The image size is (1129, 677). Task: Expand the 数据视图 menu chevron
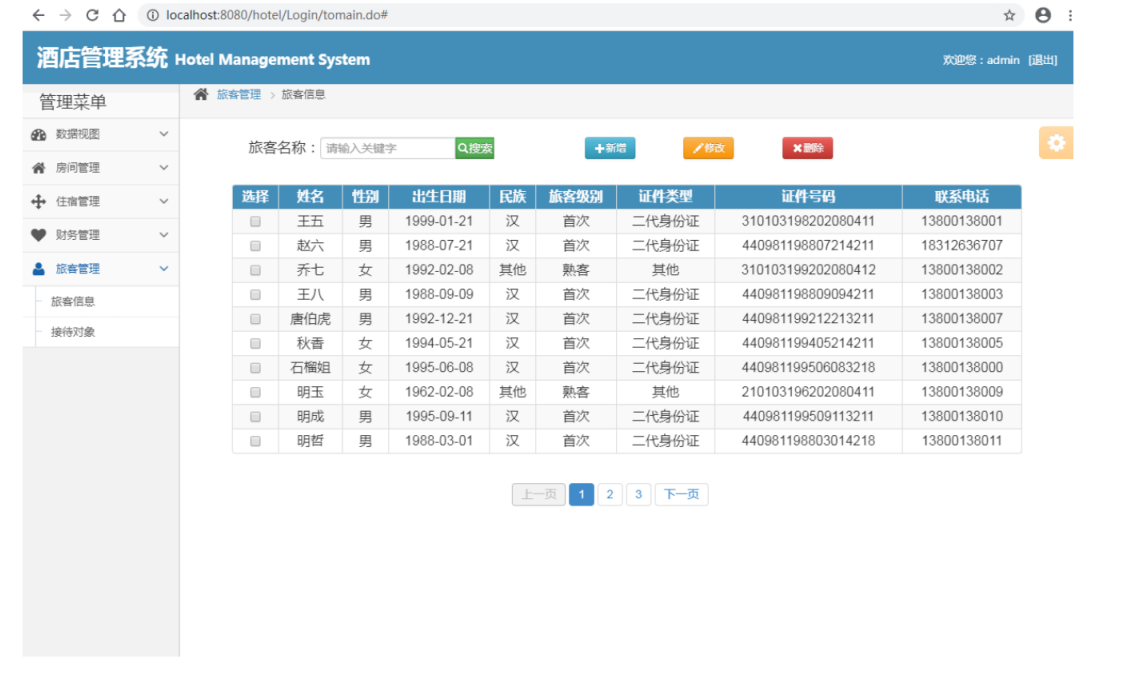pyautogui.click(x=163, y=134)
